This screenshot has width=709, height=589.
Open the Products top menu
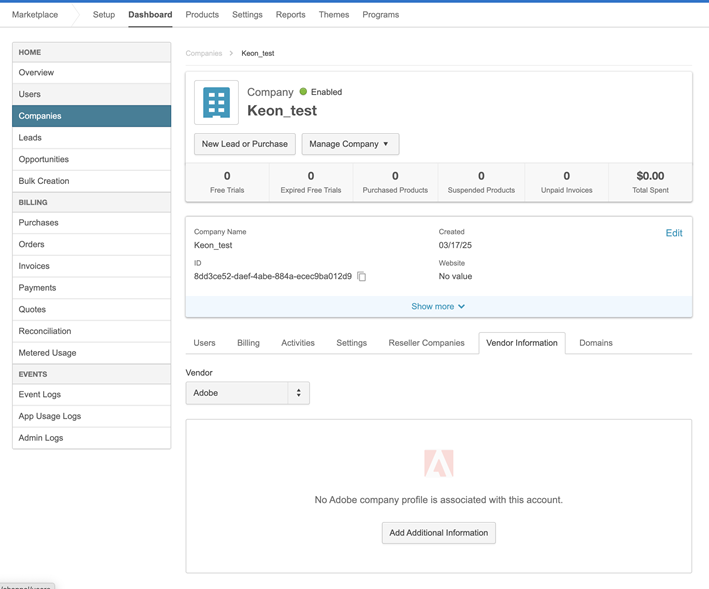(202, 15)
